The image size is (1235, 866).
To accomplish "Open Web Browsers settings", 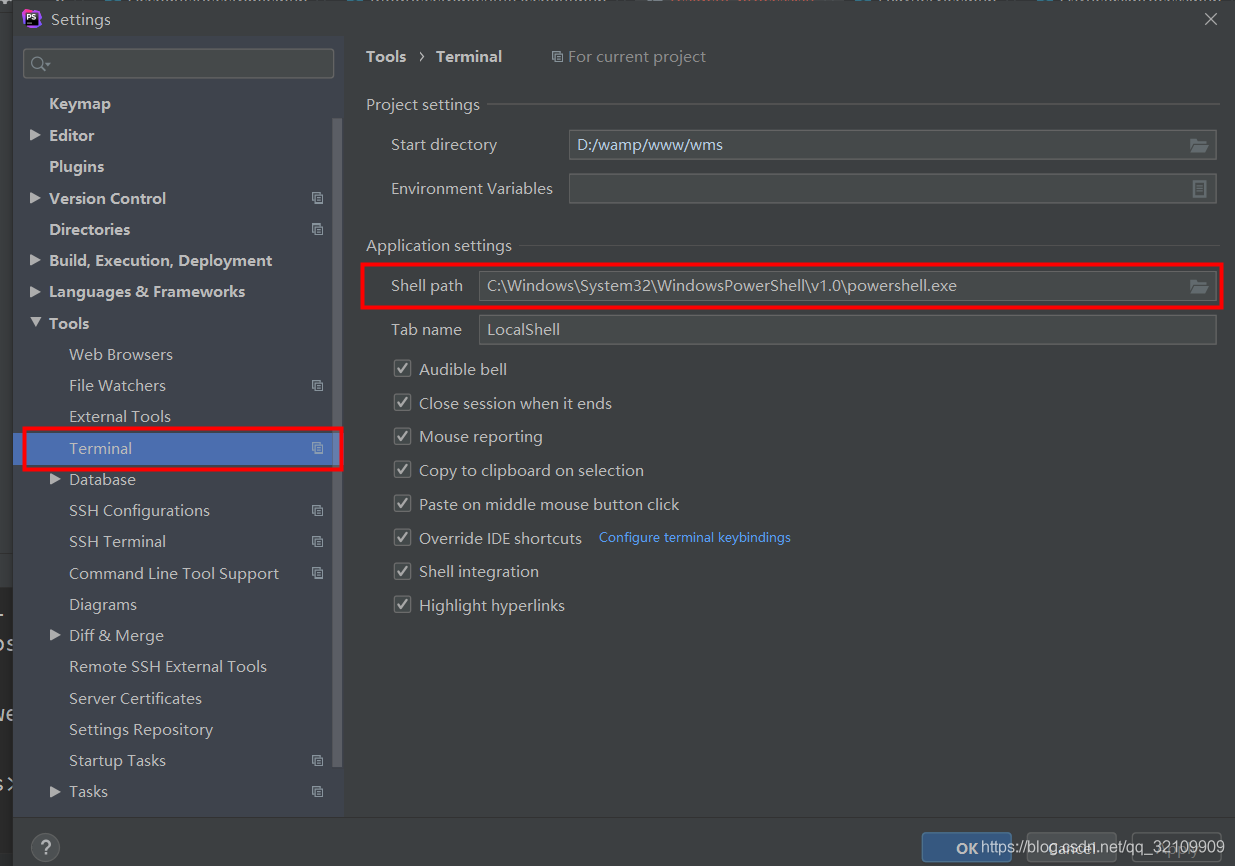I will coord(121,354).
